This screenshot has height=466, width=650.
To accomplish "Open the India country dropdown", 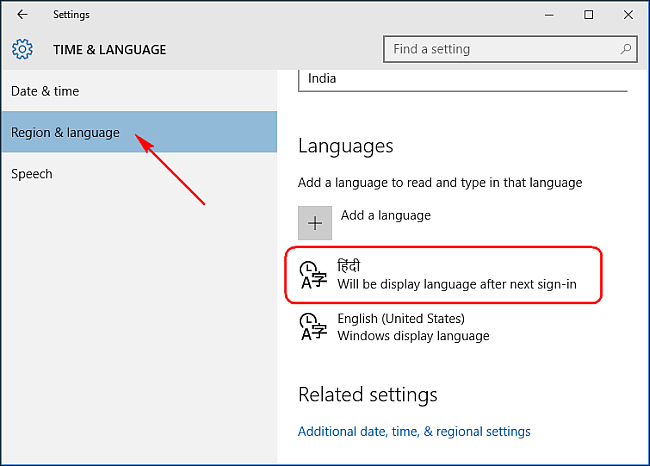I will click(462, 80).
